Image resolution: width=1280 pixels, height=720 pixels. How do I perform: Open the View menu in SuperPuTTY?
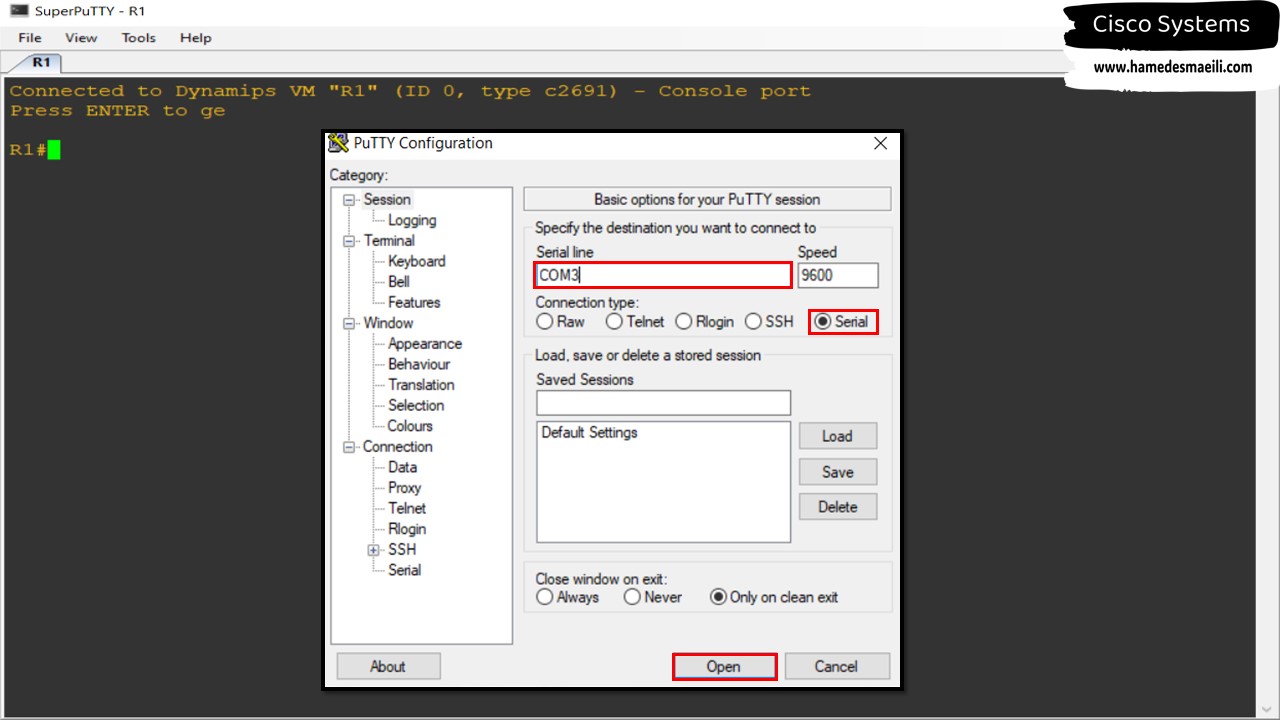pyautogui.click(x=81, y=38)
